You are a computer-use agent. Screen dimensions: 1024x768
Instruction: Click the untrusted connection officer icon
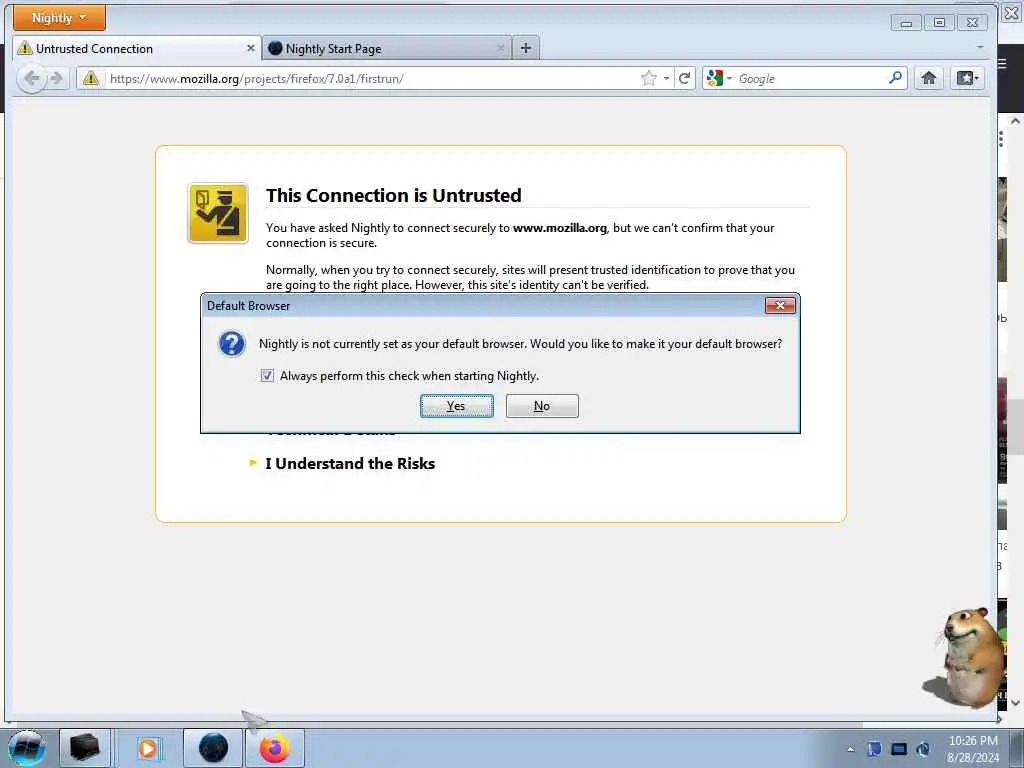pyautogui.click(x=218, y=213)
